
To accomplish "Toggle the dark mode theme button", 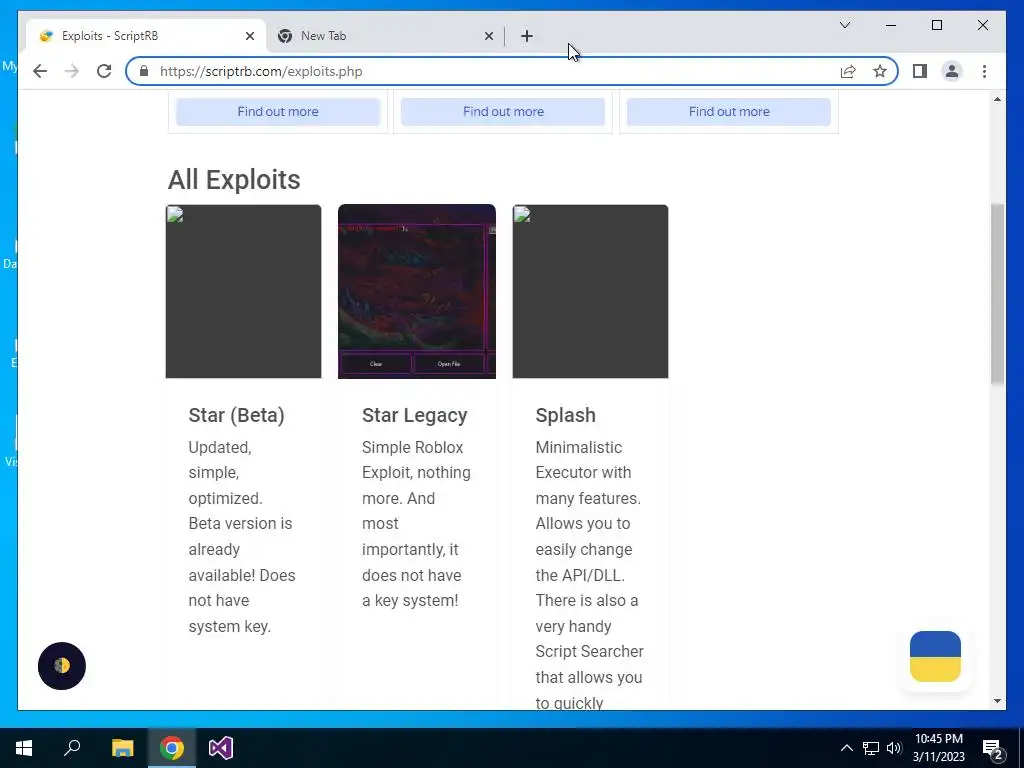I will point(62,665).
